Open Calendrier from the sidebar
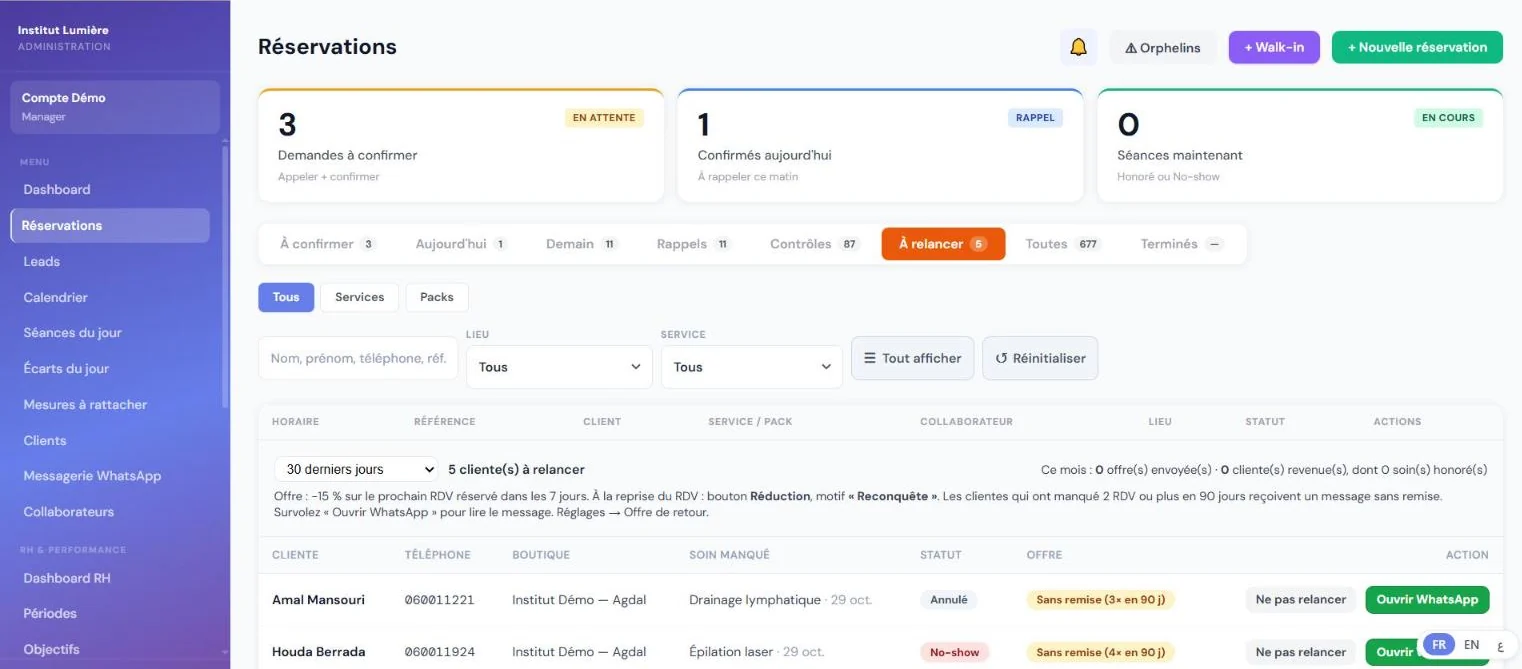The height and width of the screenshot is (669, 1522). tap(110, 298)
